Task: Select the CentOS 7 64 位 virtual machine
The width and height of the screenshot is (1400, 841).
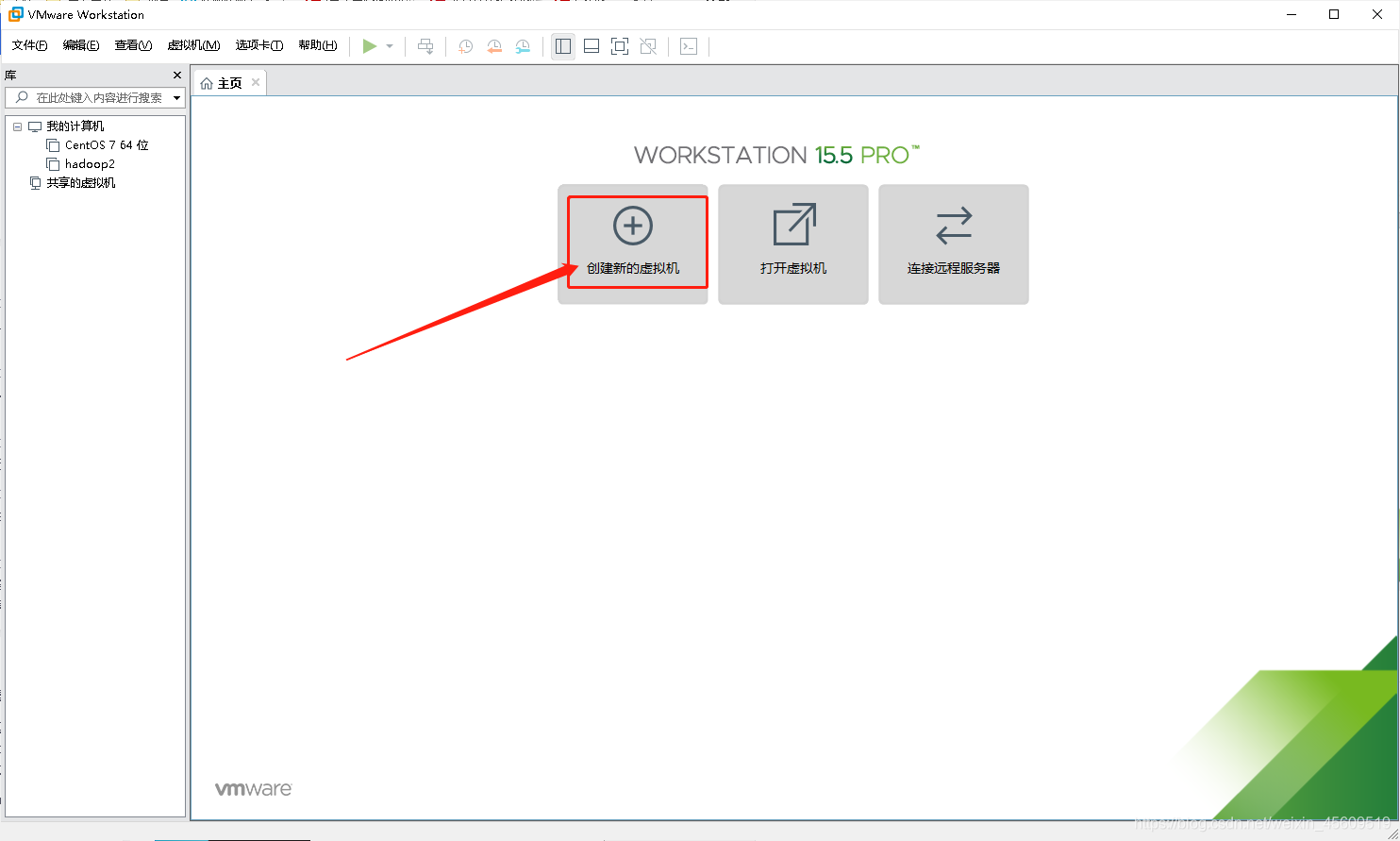Action: pos(107,145)
